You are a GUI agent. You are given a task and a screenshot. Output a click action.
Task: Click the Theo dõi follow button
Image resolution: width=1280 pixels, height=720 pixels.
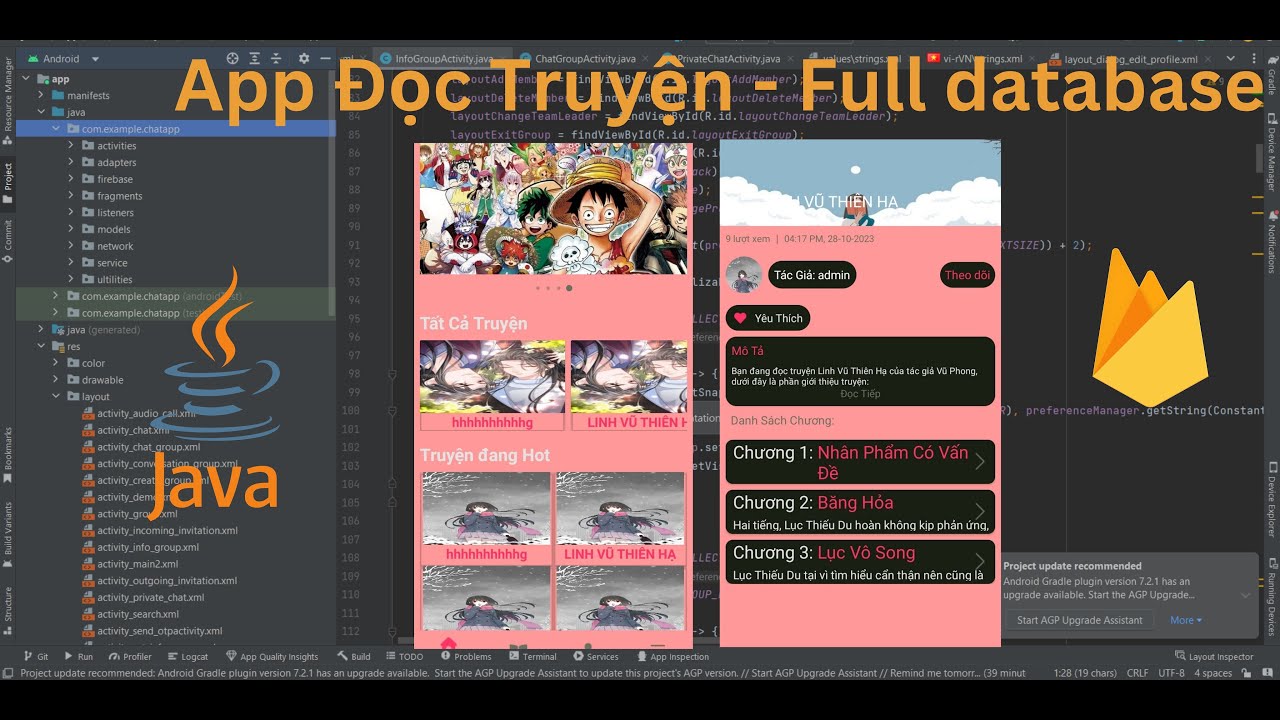tap(967, 275)
